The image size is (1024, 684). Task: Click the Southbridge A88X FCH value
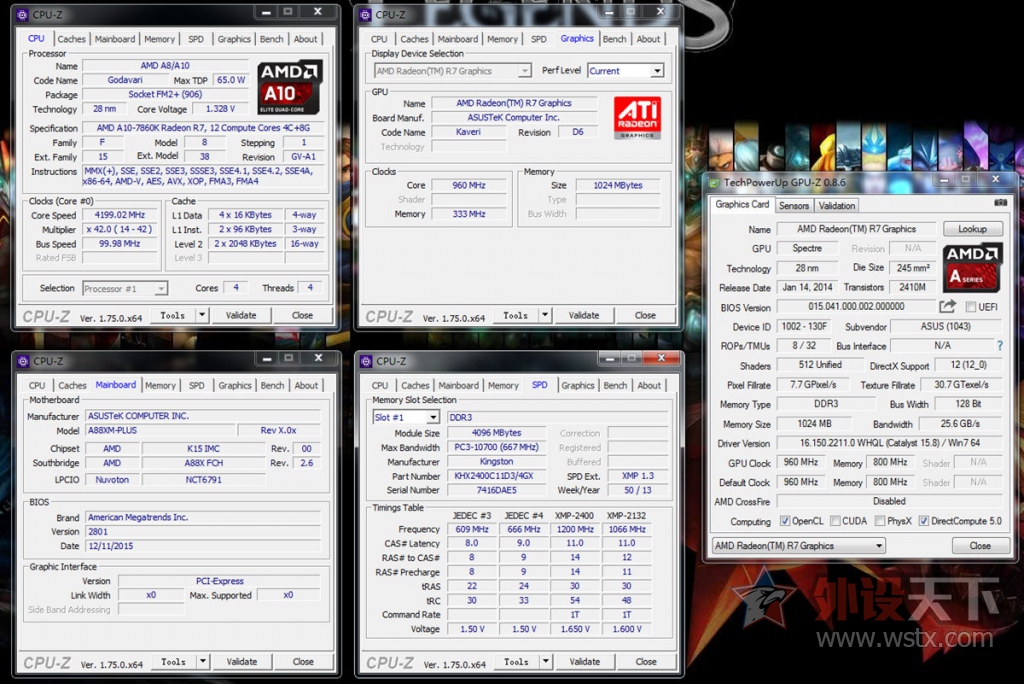(203, 463)
